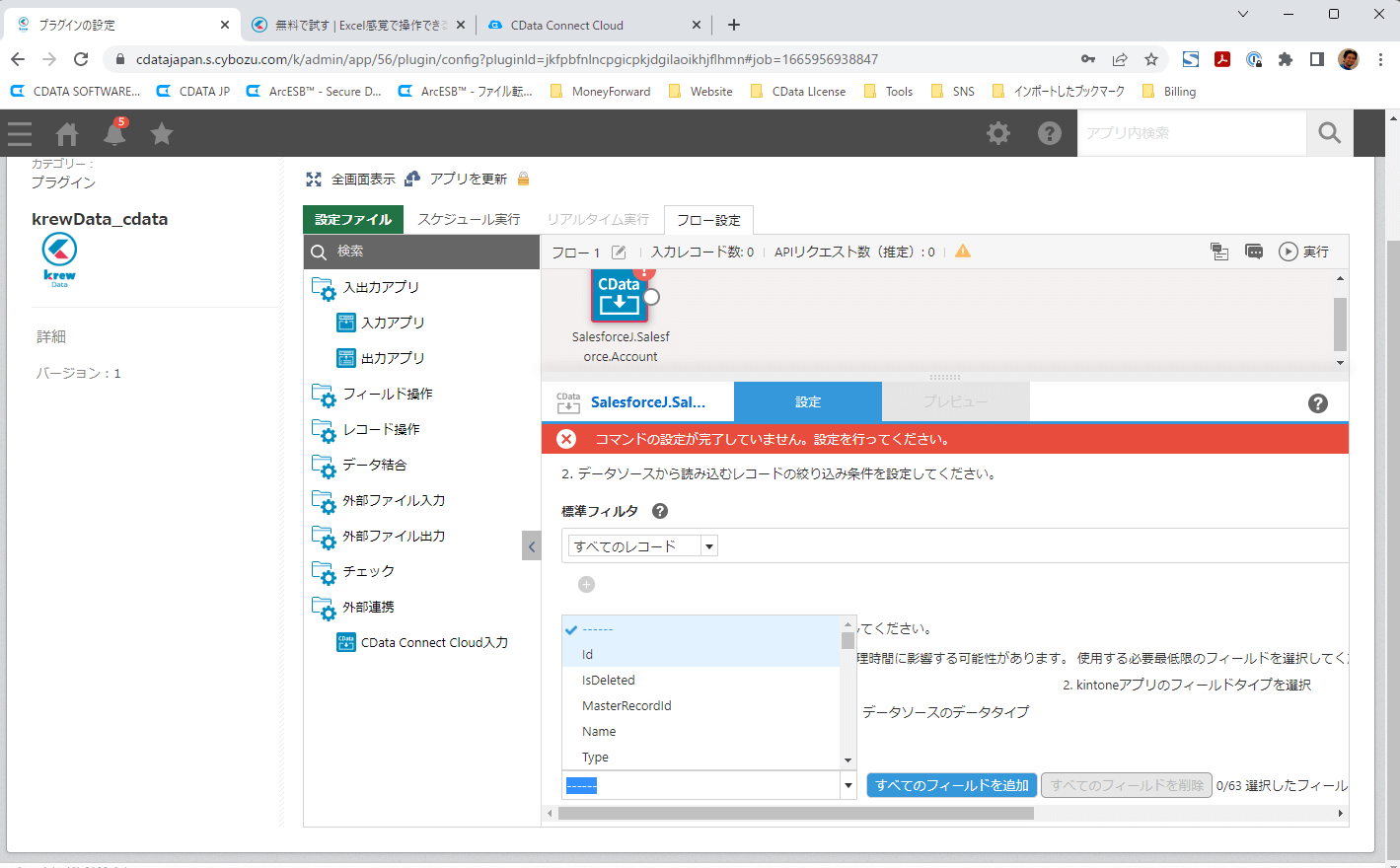1400x868 pixels.
Task: Open Chrome side panel icon
Action: (1317, 59)
